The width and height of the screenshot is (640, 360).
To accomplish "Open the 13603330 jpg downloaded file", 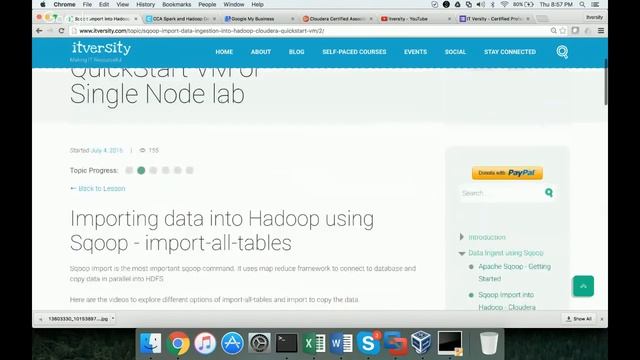I will tap(78, 319).
